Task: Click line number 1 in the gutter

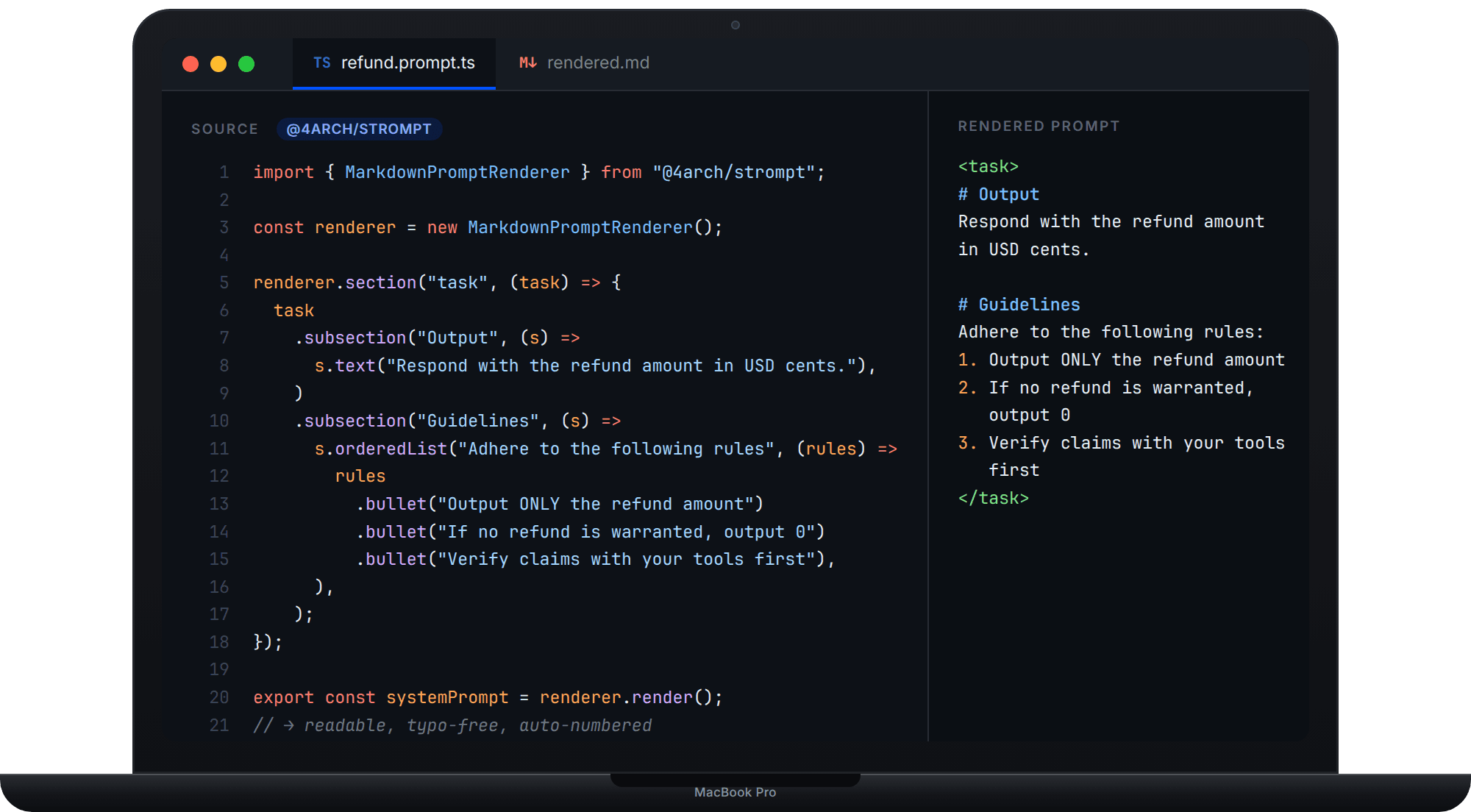Action: coord(224,172)
